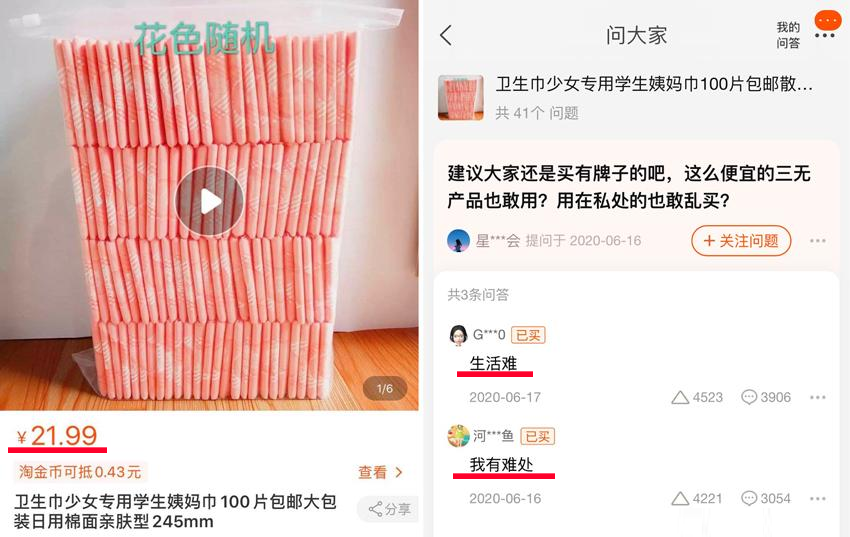Tap the 1/6 image counter

(x=385, y=389)
